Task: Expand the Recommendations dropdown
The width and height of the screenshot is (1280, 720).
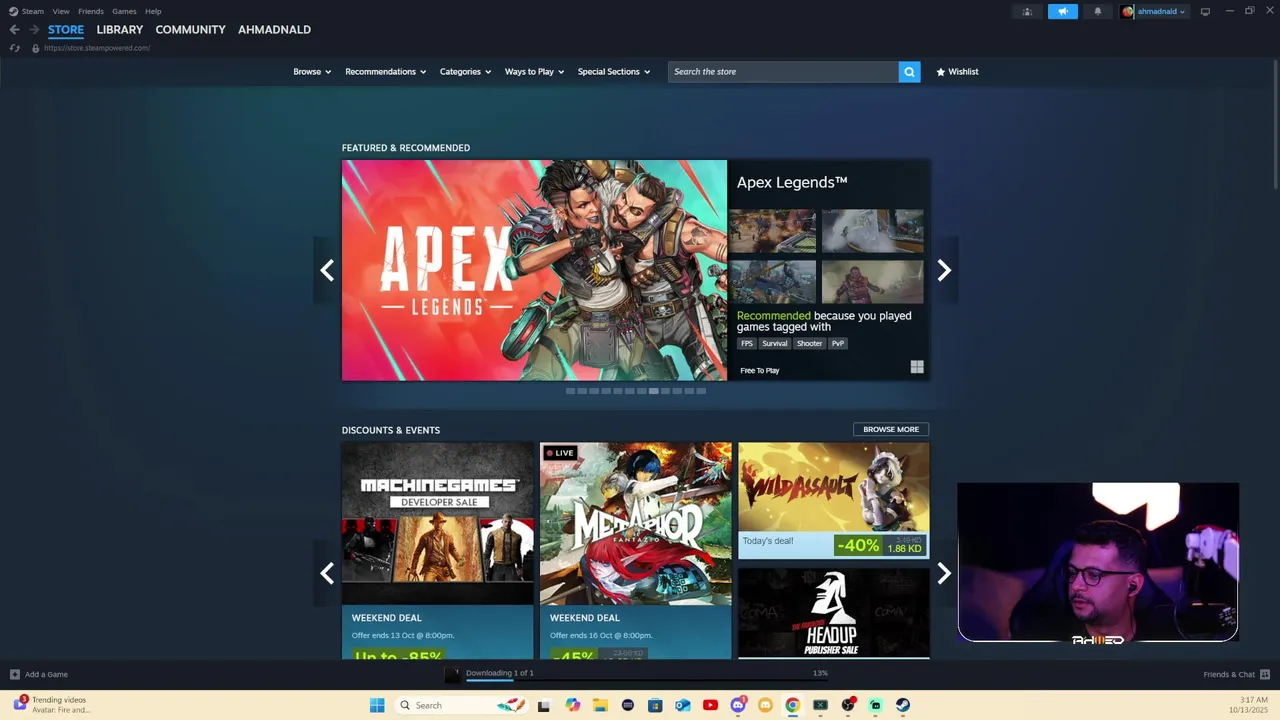Action: click(x=385, y=72)
